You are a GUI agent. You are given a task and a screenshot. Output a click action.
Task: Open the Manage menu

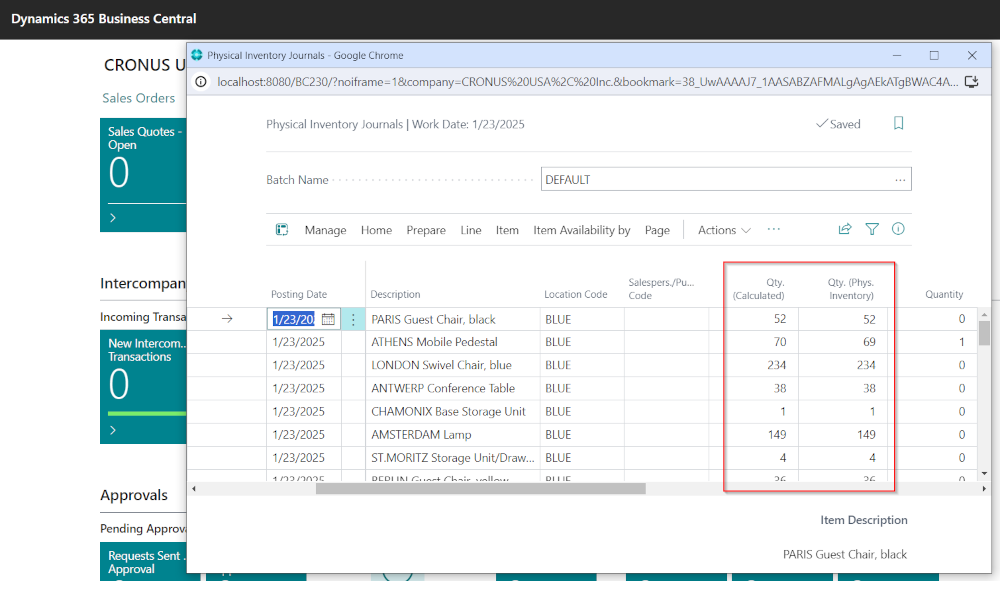click(325, 230)
